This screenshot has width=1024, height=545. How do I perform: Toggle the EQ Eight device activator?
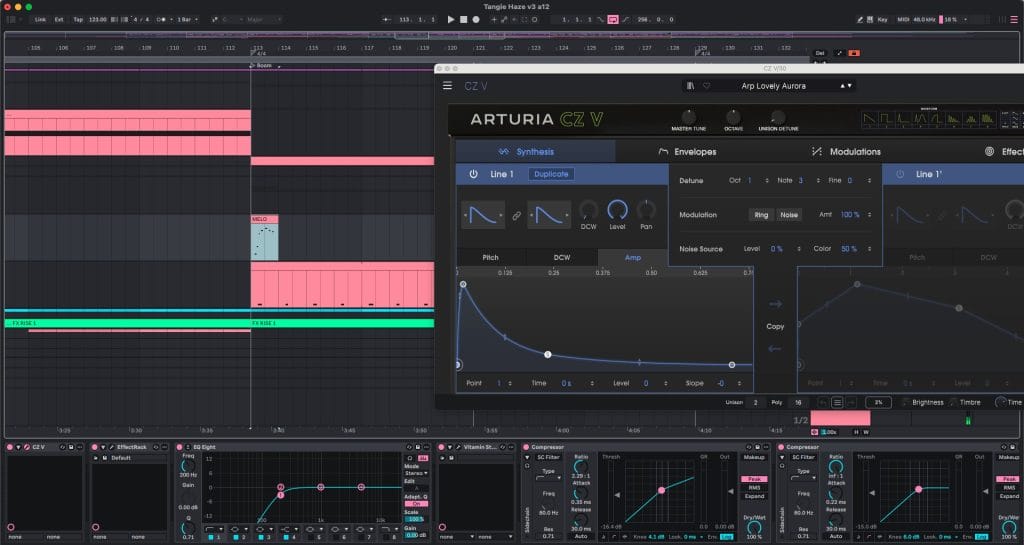click(x=180, y=447)
